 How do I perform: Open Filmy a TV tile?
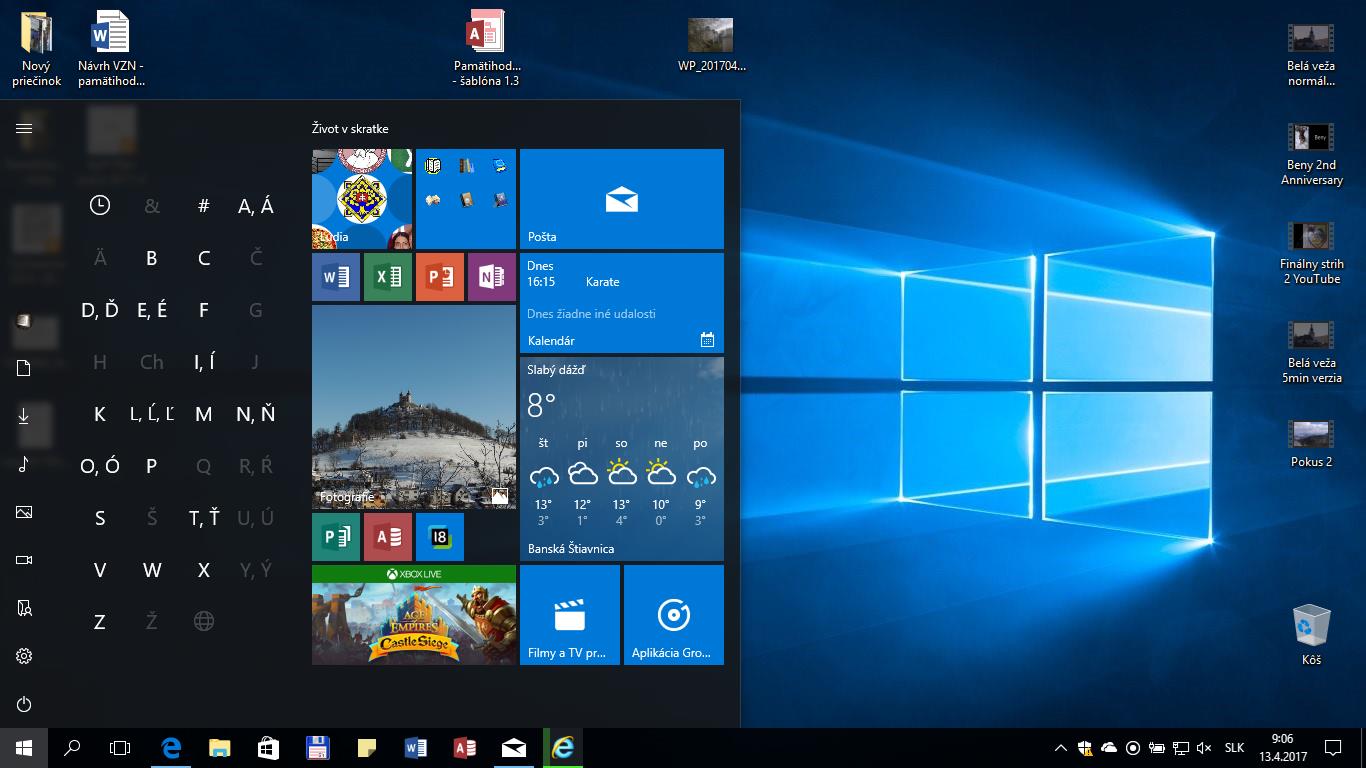pyautogui.click(x=569, y=614)
